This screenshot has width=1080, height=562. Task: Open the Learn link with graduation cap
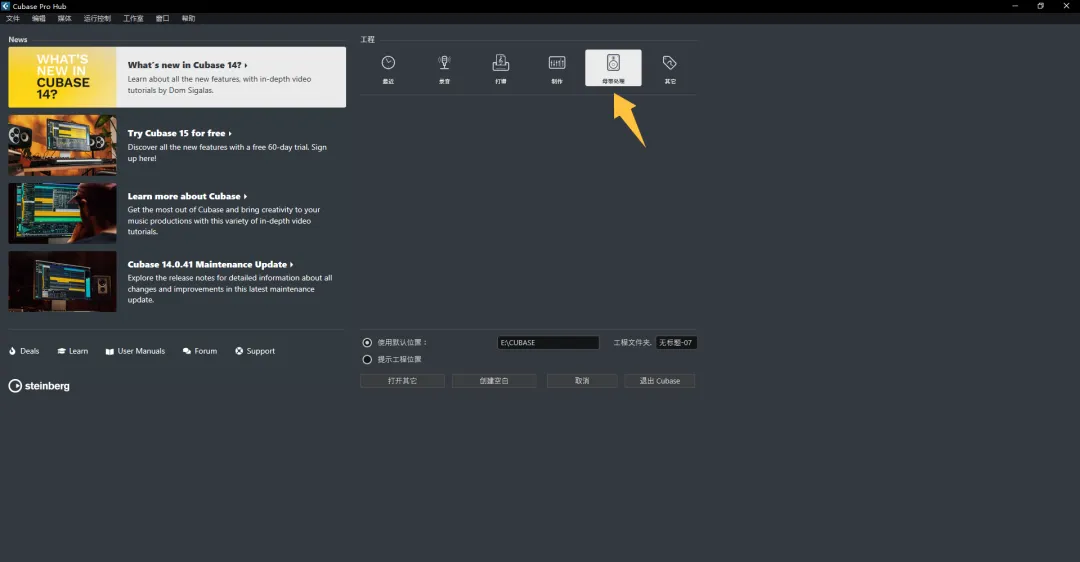coord(73,351)
